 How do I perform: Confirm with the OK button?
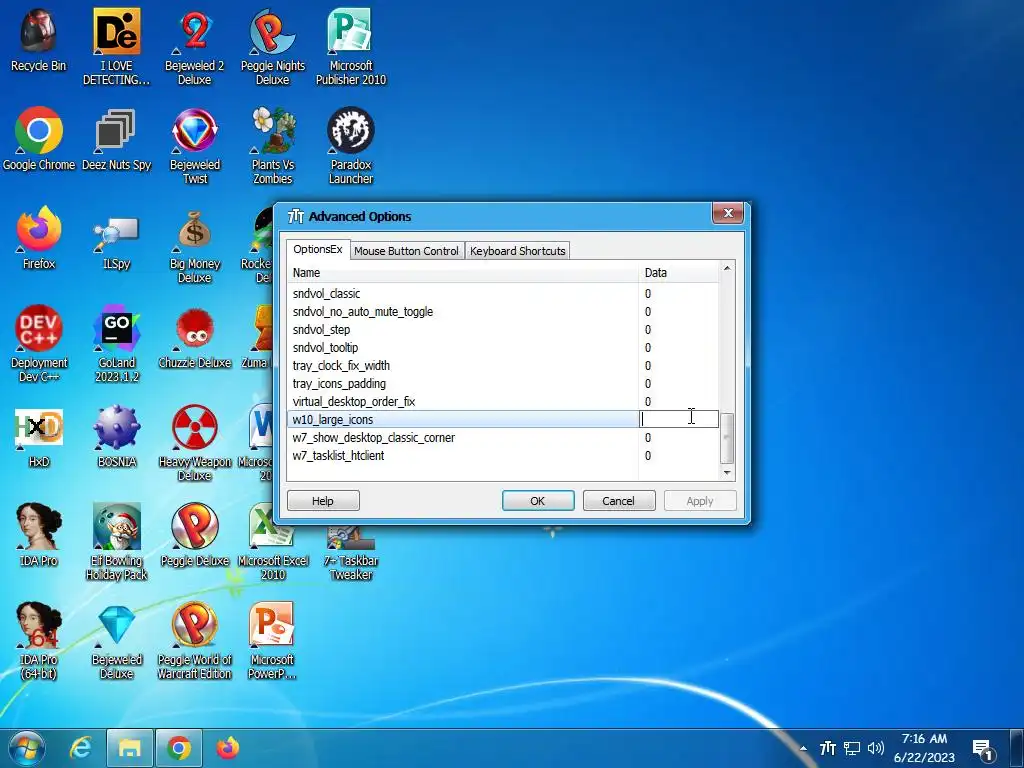[538, 501]
